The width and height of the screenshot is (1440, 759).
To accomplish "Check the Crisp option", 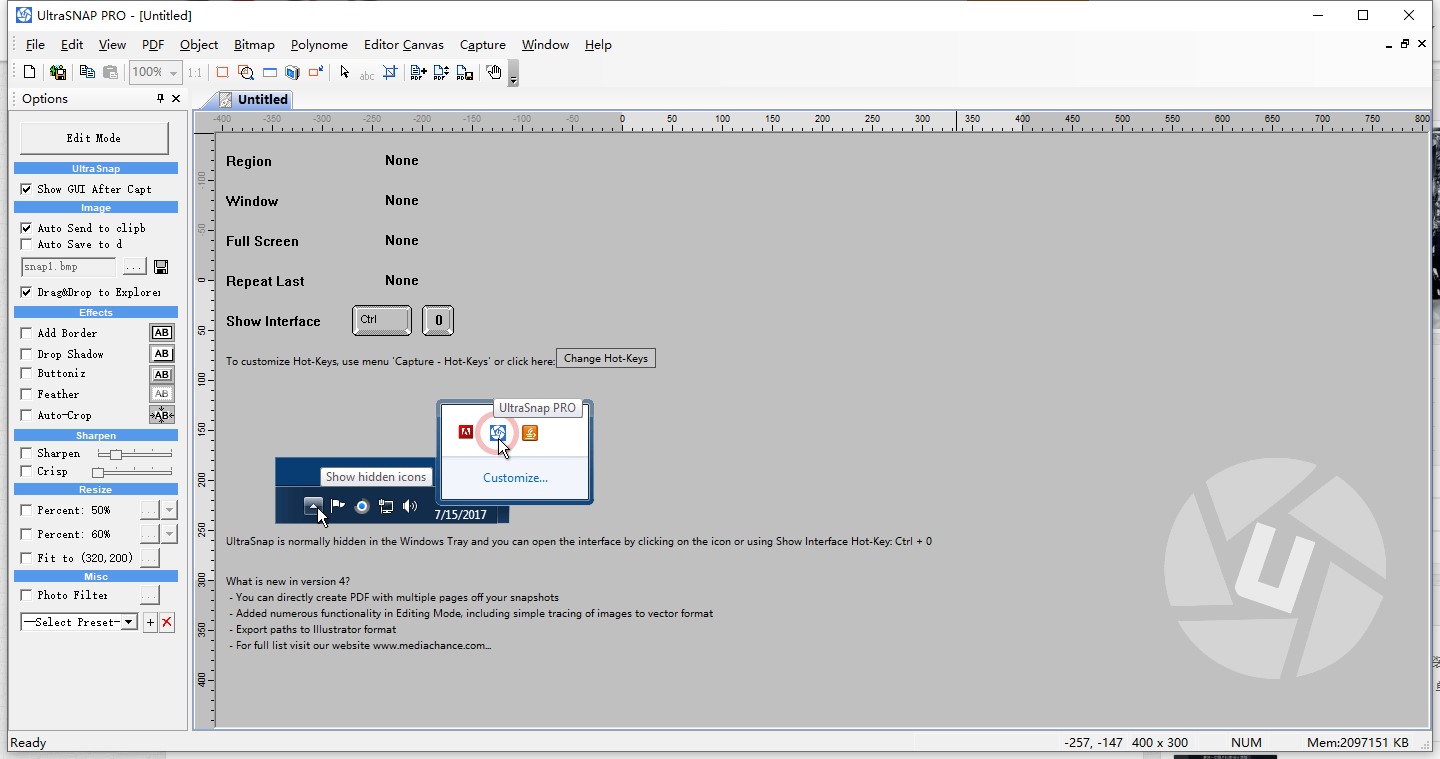I will (27, 471).
